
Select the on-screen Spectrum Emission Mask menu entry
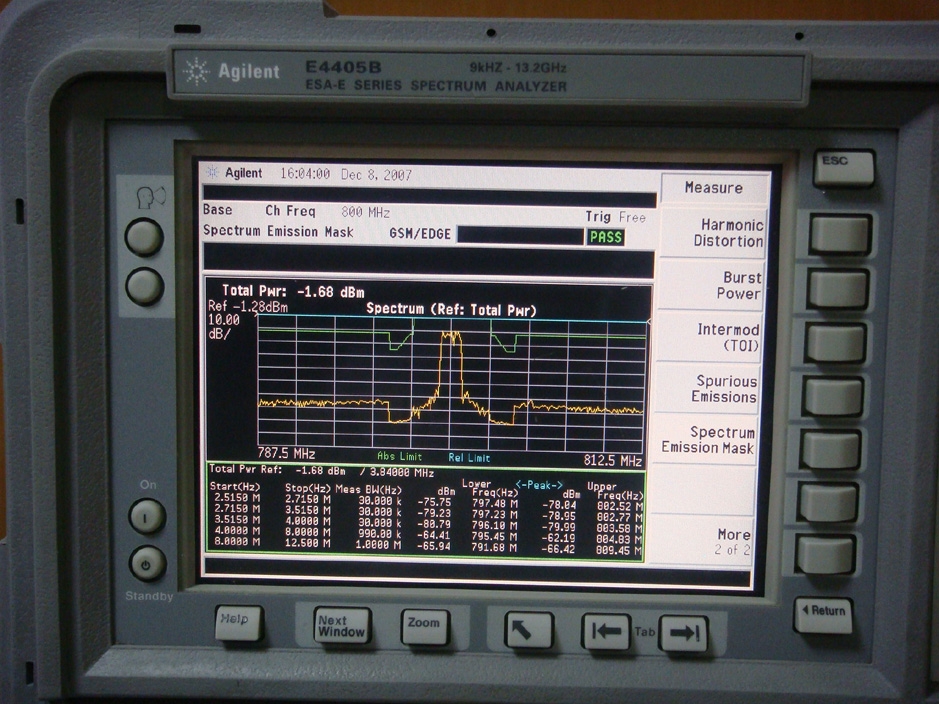[x=705, y=440]
